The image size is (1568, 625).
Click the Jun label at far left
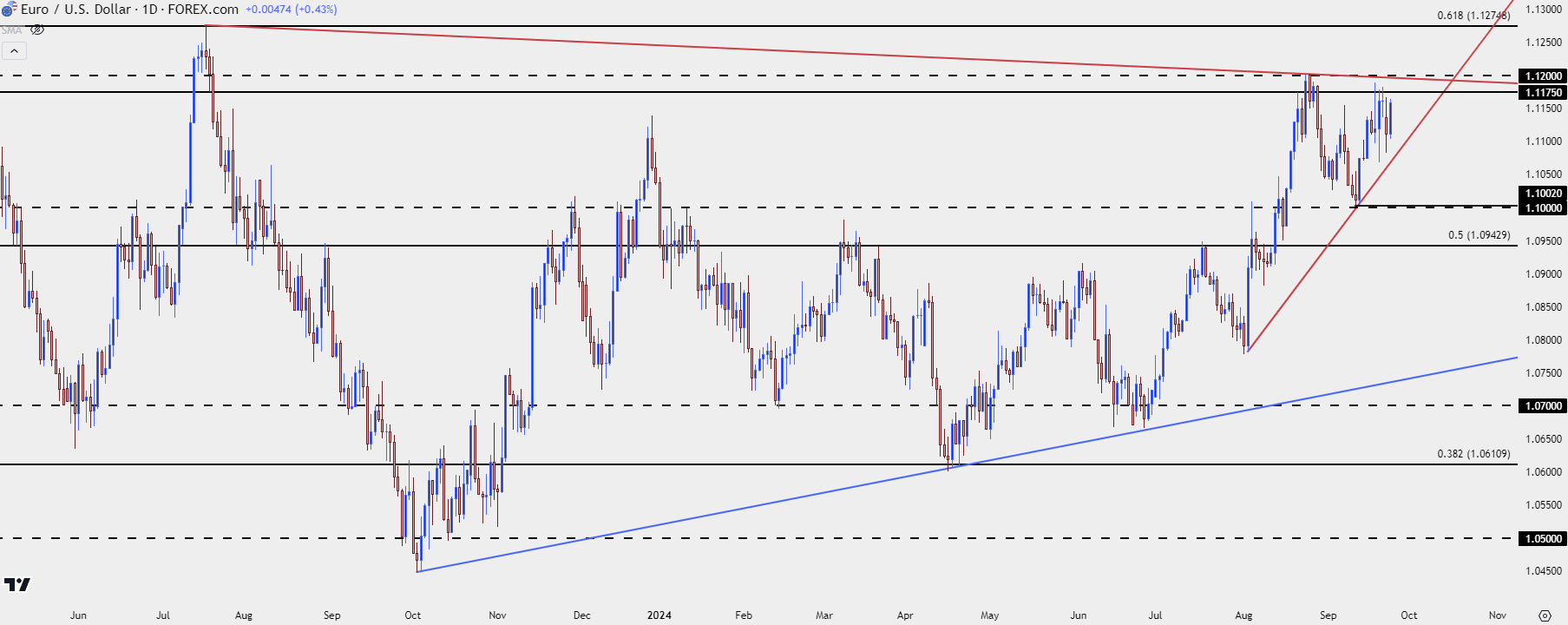tap(78, 615)
